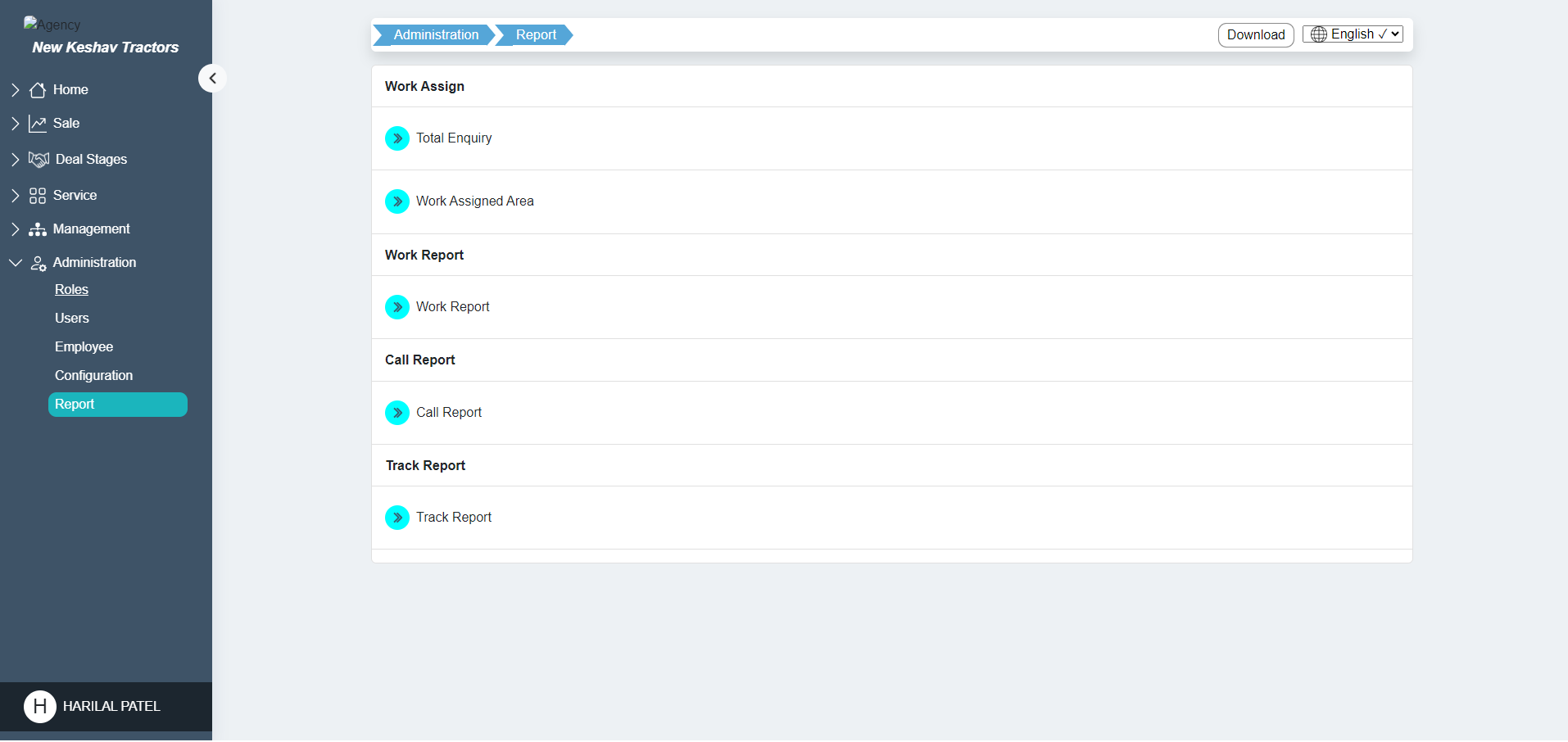Collapse the Administration menu chevron

pos(15,263)
